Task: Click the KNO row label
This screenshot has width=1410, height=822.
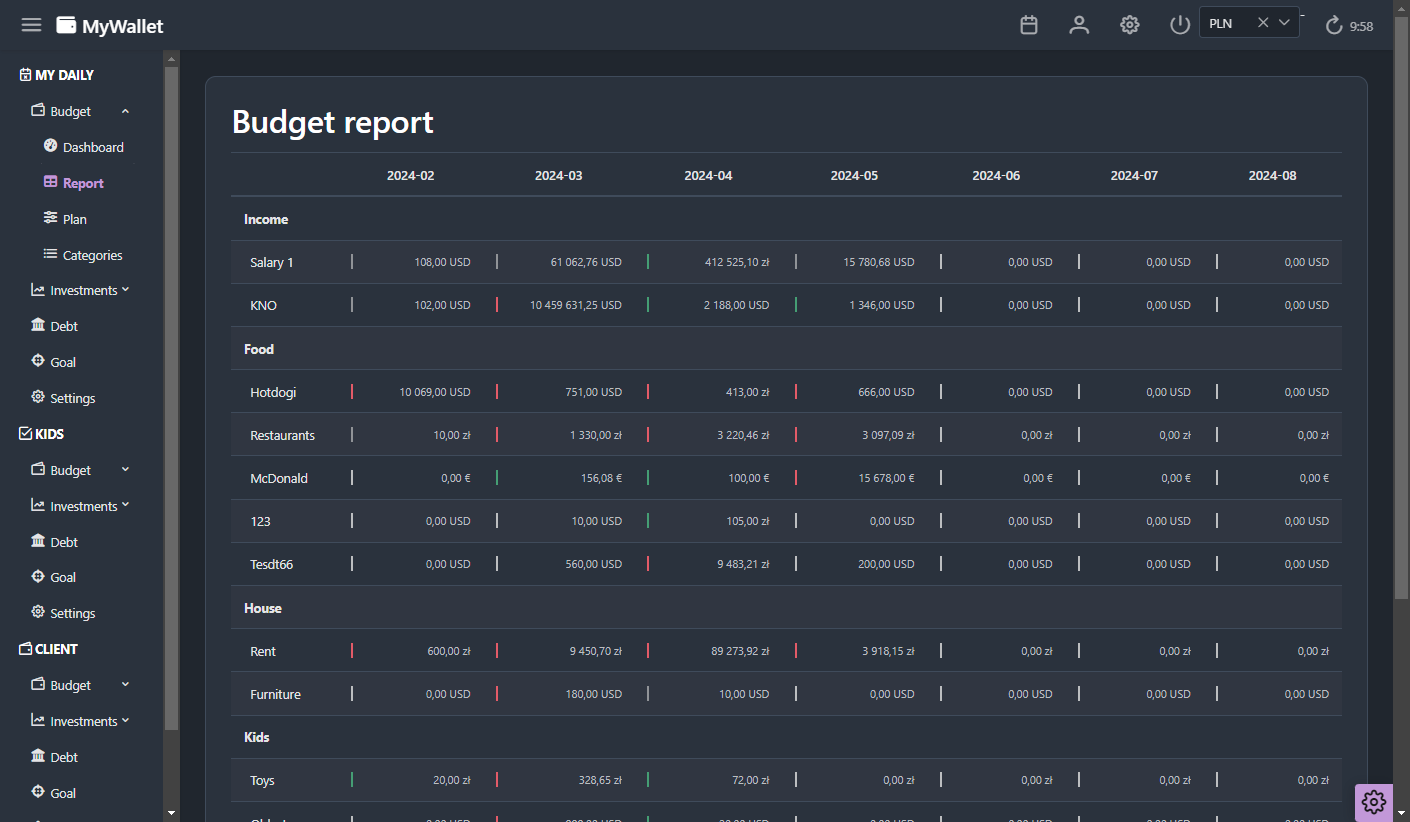Action: pos(263,305)
